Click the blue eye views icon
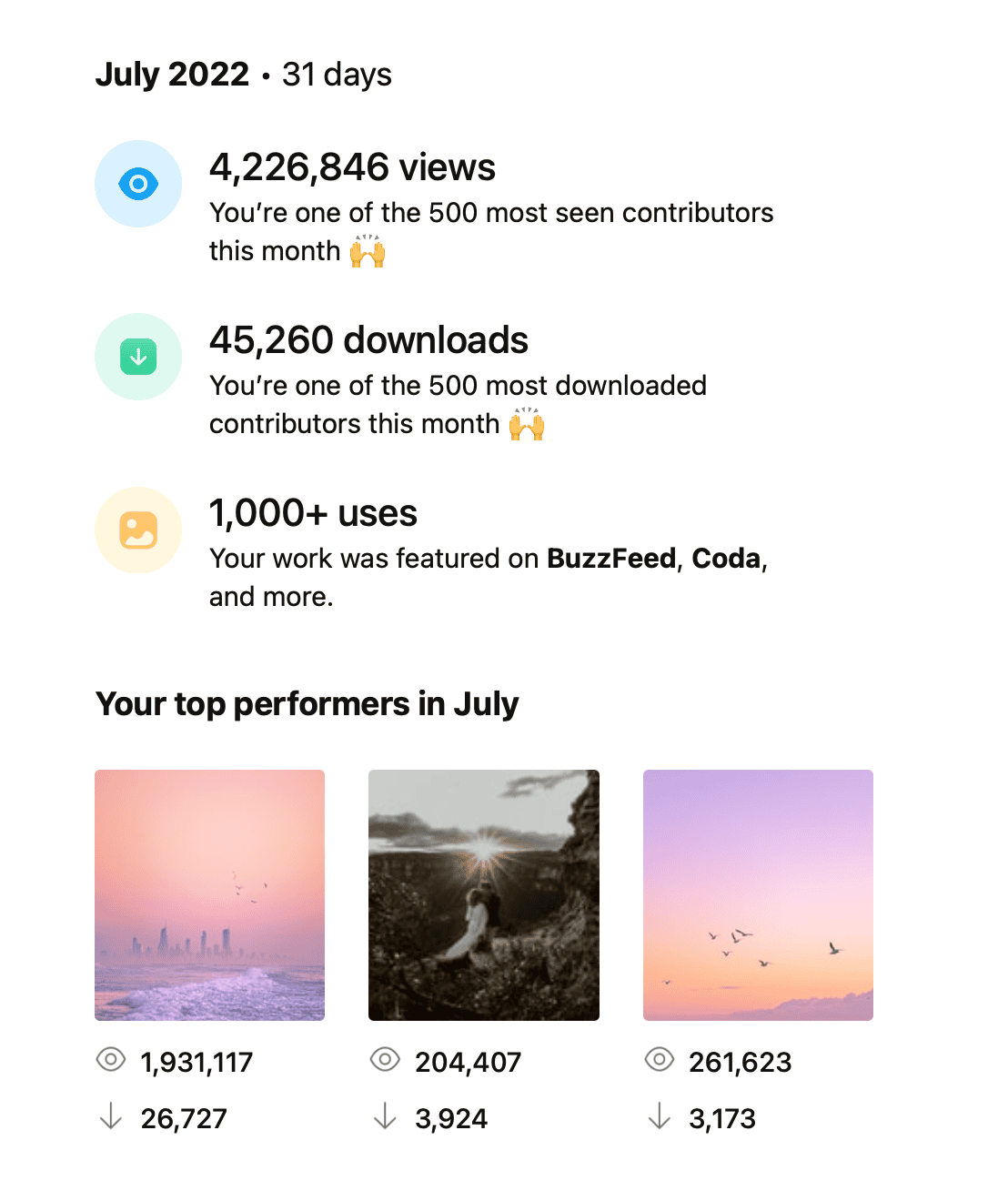The image size is (1008, 1201). pyautogui.click(x=138, y=184)
